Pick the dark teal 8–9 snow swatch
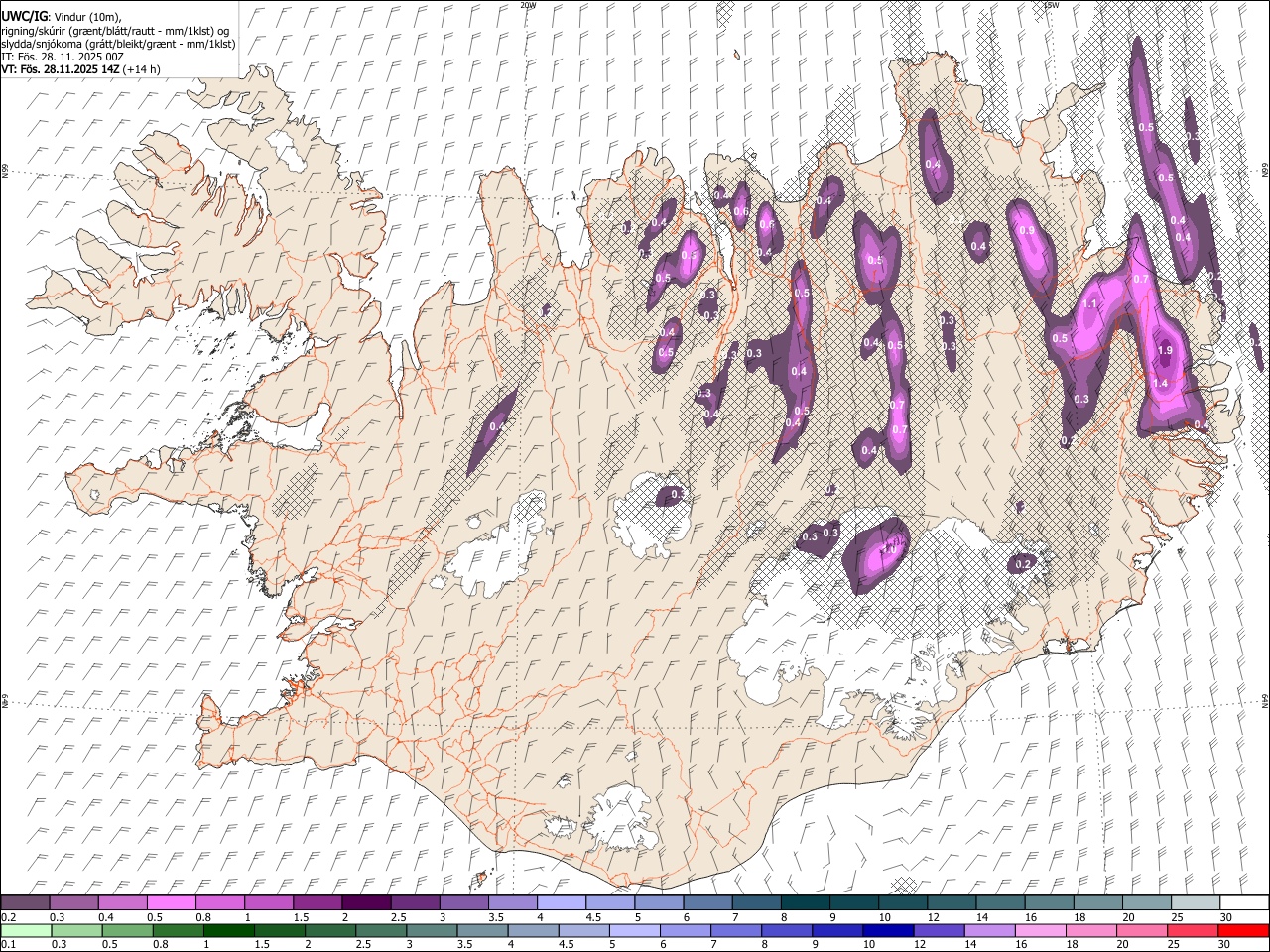This screenshot has height=952, width=1270. point(804,902)
